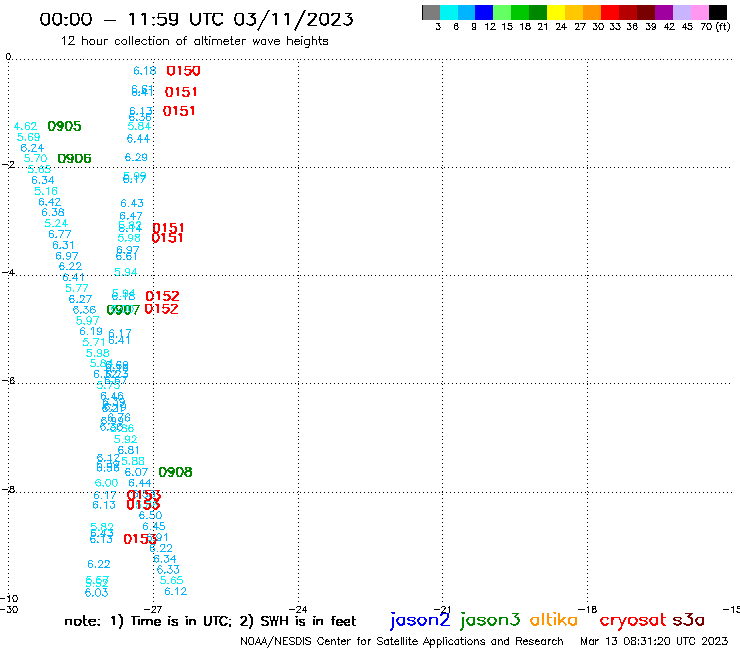Click the latitude axis label '-4'

pyautogui.click(x=8, y=272)
